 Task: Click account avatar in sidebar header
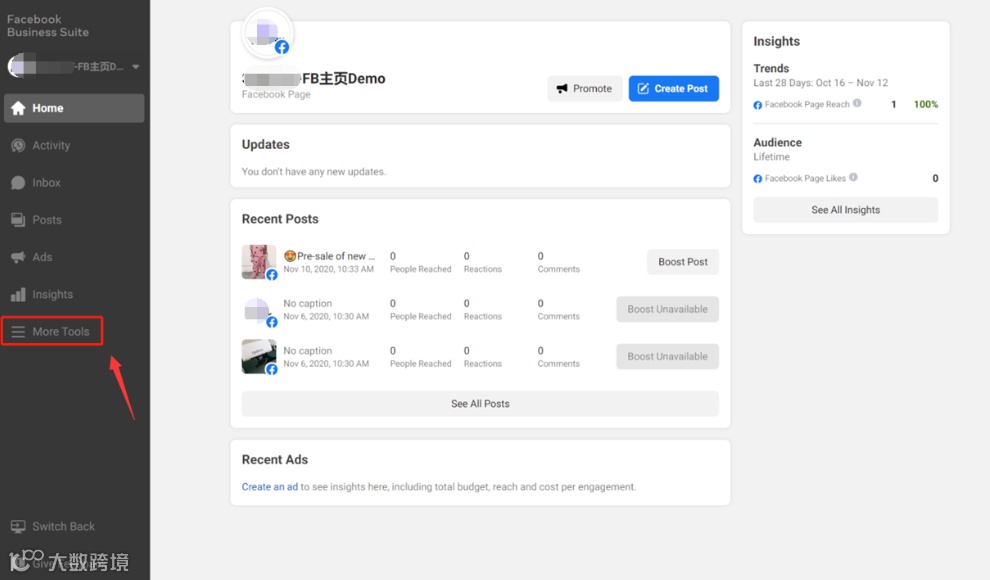pyautogui.click(x=20, y=66)
